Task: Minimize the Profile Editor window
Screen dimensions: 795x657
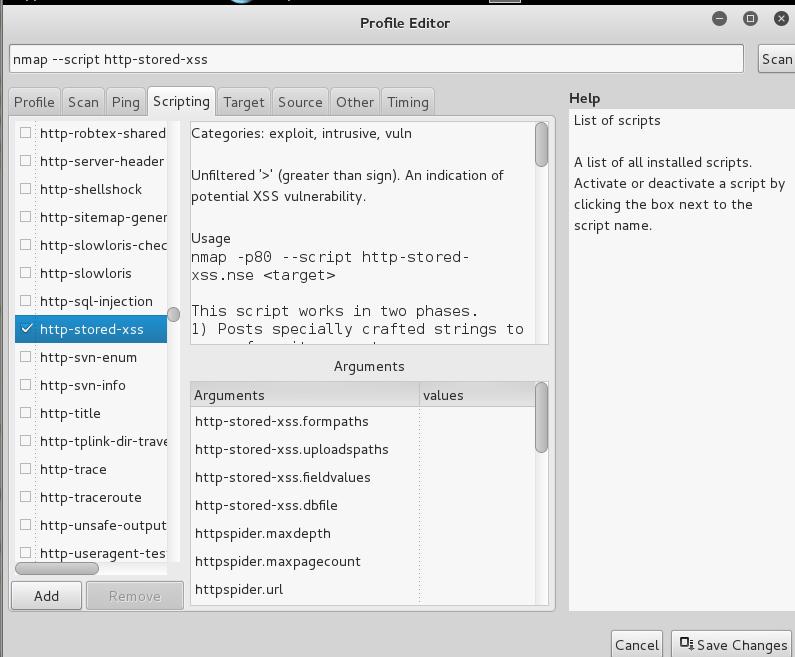Action: point(719,19)
